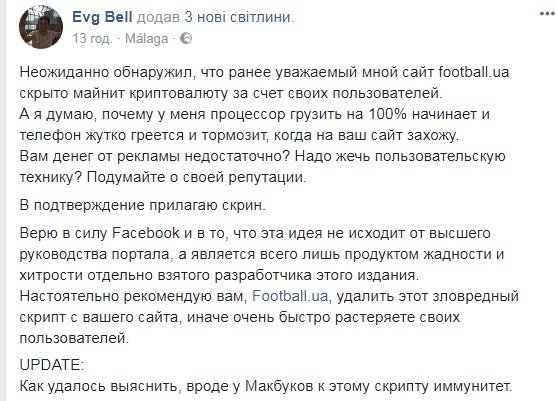Viewport: 556px width, 401px height.
Task: Click the line 'В подтверждение прилагаю скрин.'
Action: pos(143,205)
